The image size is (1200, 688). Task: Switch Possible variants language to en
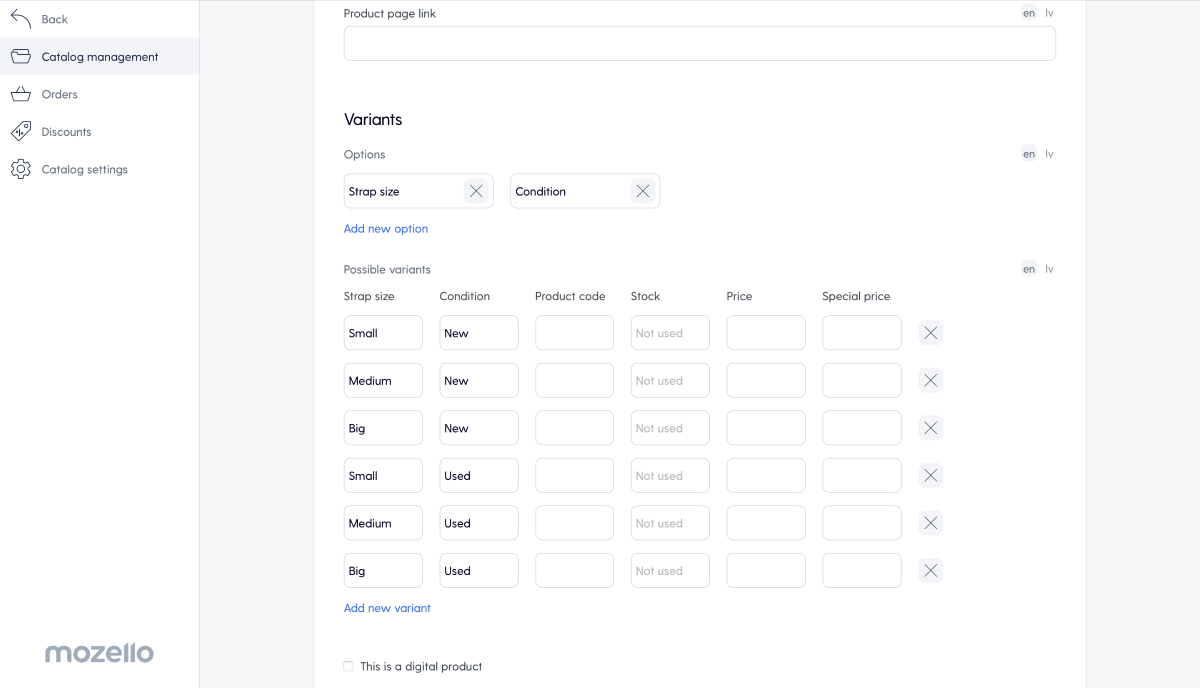click(1029, 269)
